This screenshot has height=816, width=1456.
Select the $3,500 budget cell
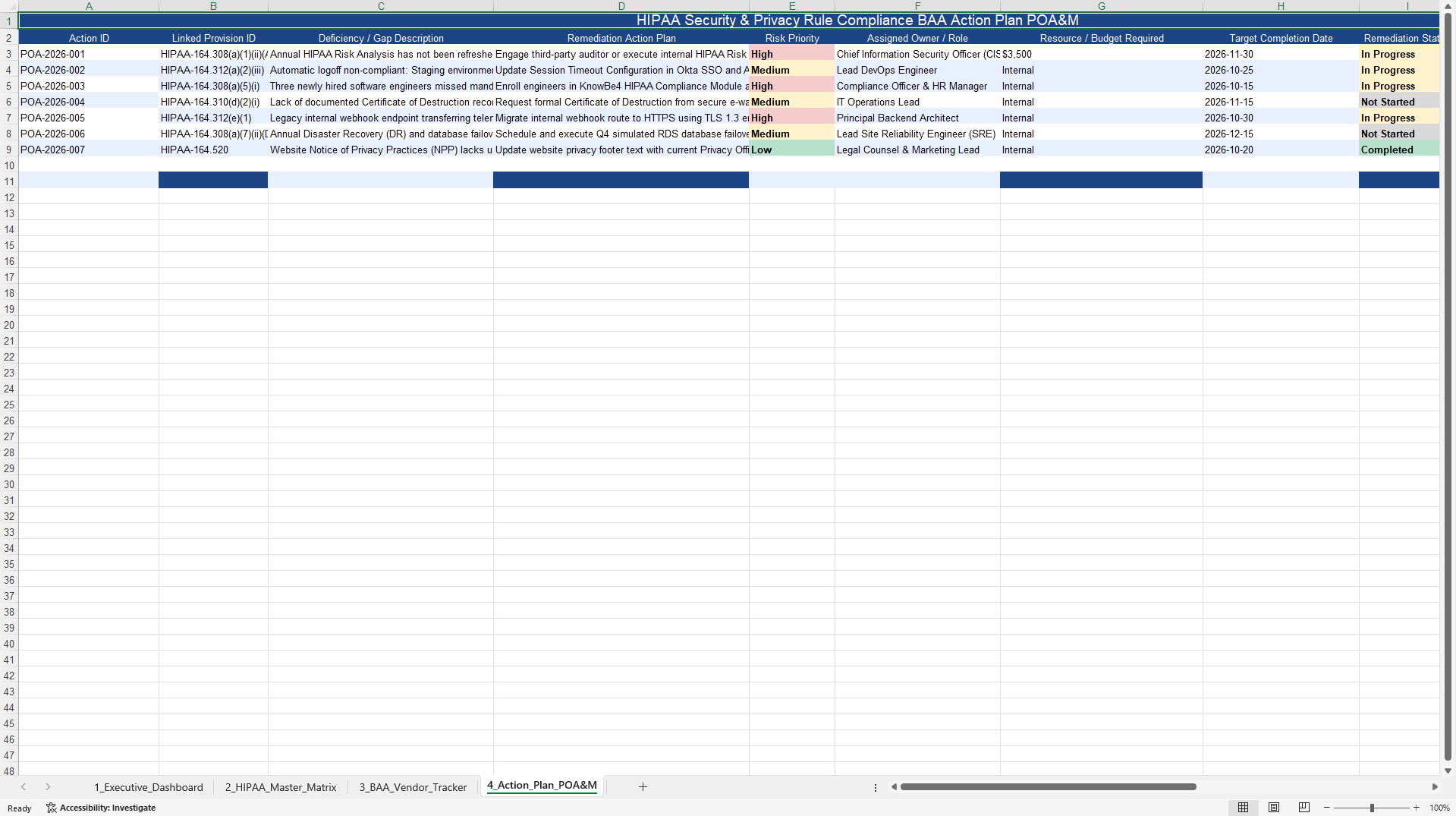[x=1101, y=54]
